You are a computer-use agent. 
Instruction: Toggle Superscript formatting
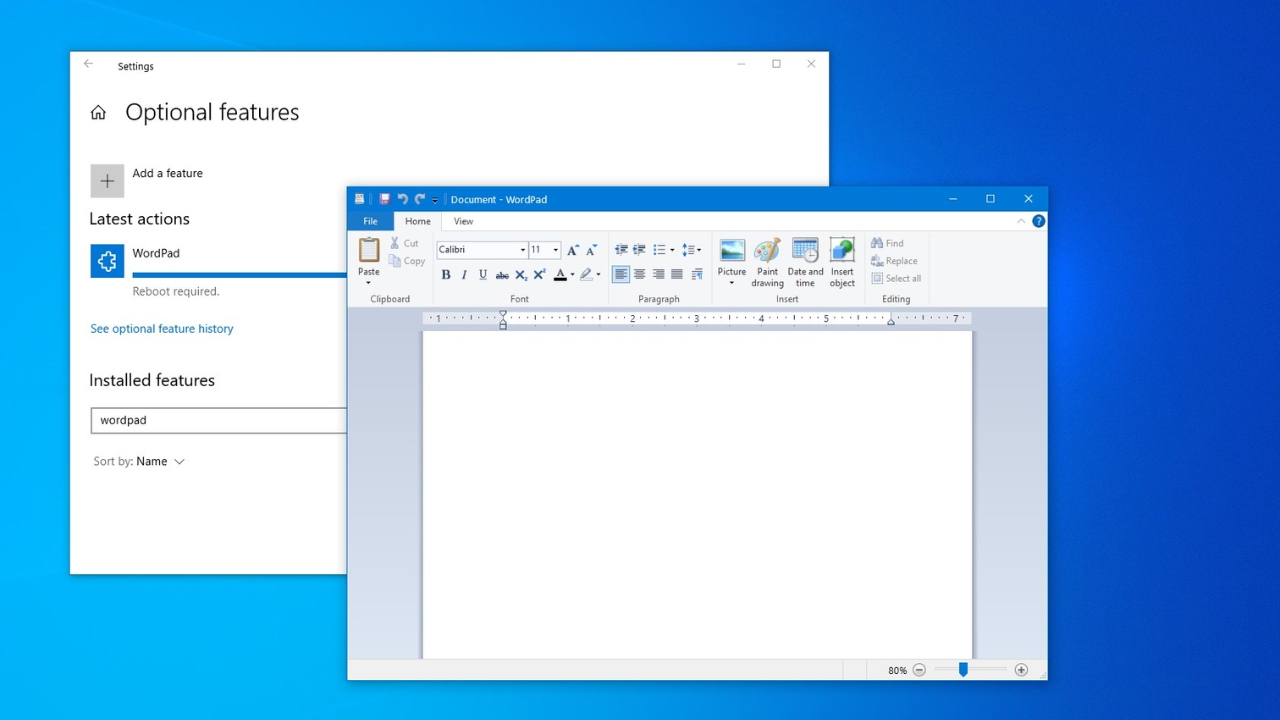(x=539, y=275)
